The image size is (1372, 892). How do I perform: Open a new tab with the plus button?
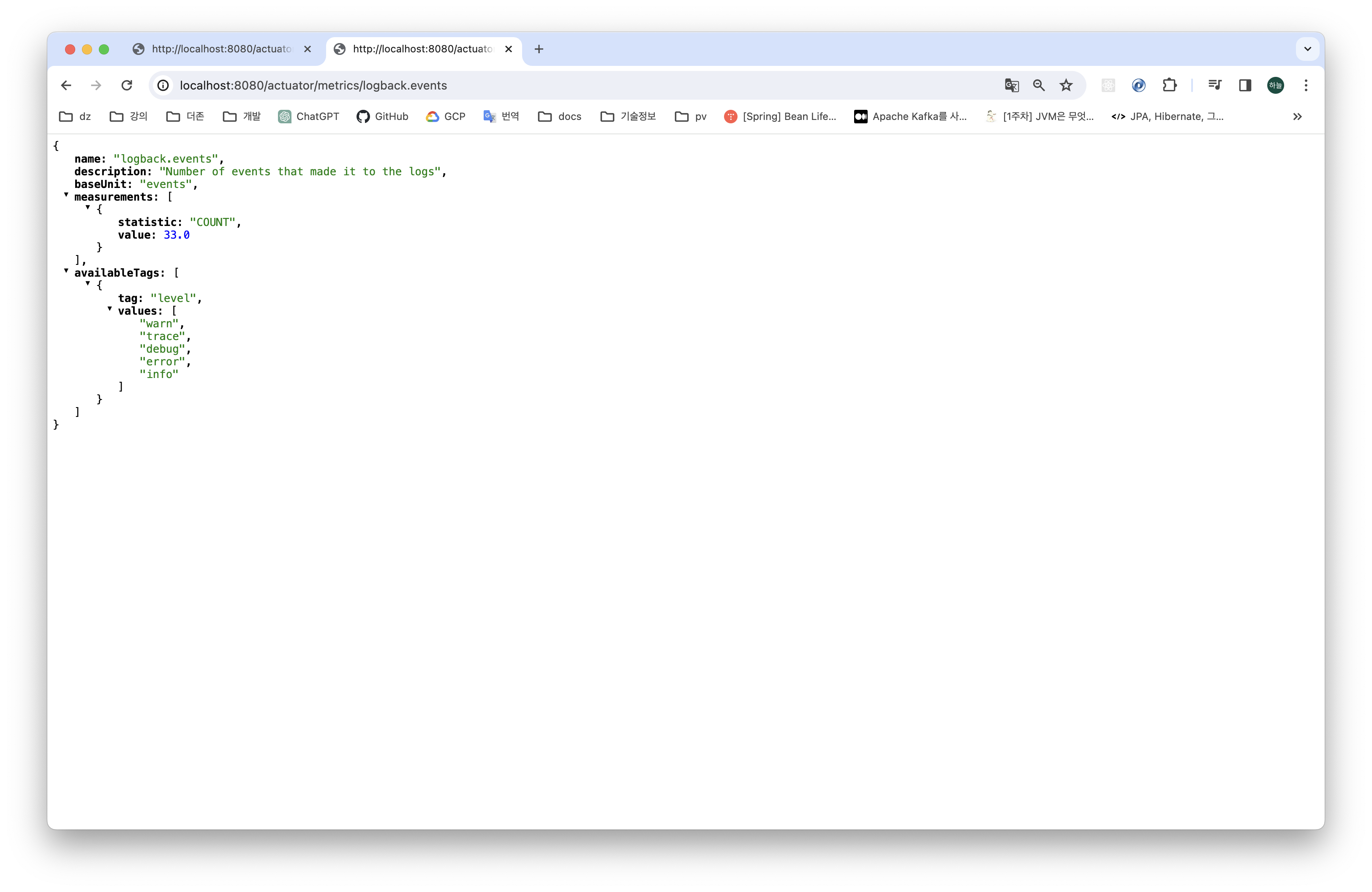pyautogui.click(x=539, y=49)
